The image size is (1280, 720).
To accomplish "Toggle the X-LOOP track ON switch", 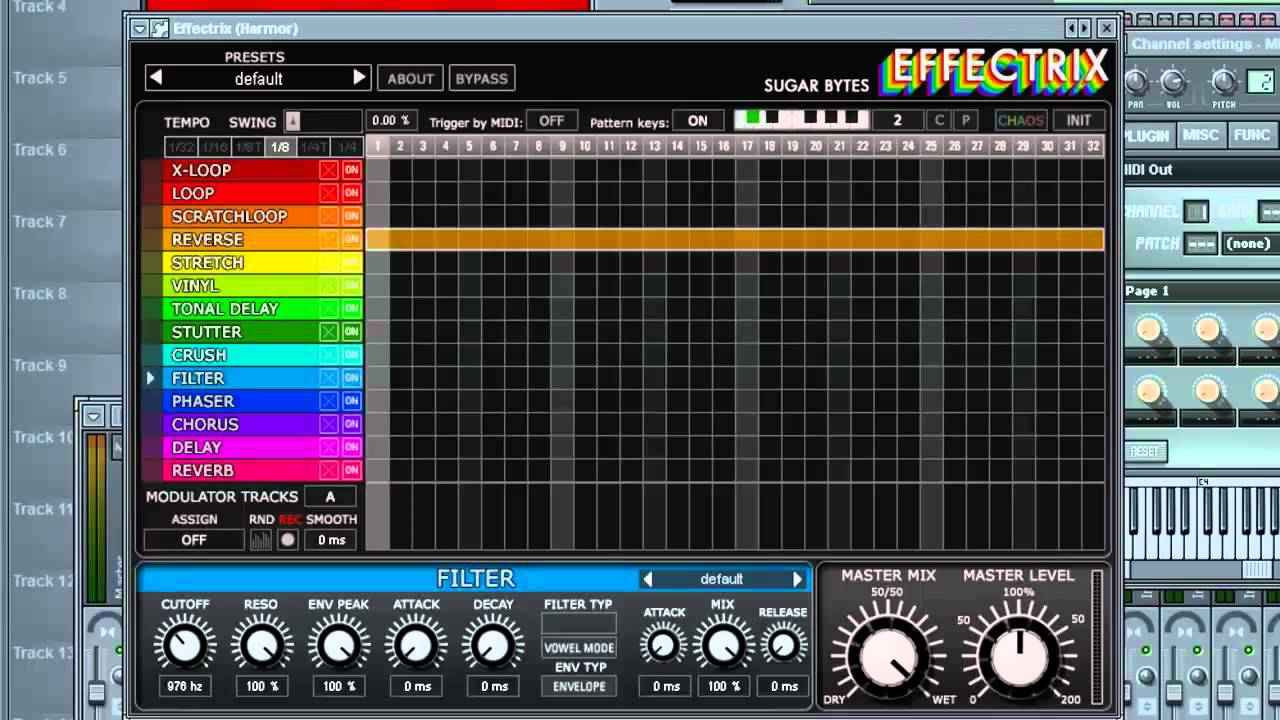I will [x=351, y=170].
